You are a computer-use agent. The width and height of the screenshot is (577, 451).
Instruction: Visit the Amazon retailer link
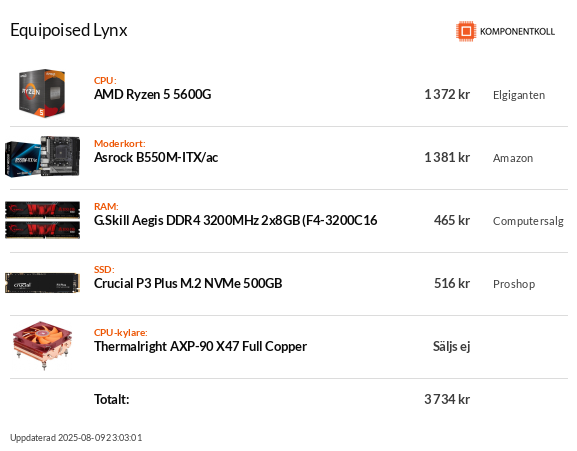[513, 158]
